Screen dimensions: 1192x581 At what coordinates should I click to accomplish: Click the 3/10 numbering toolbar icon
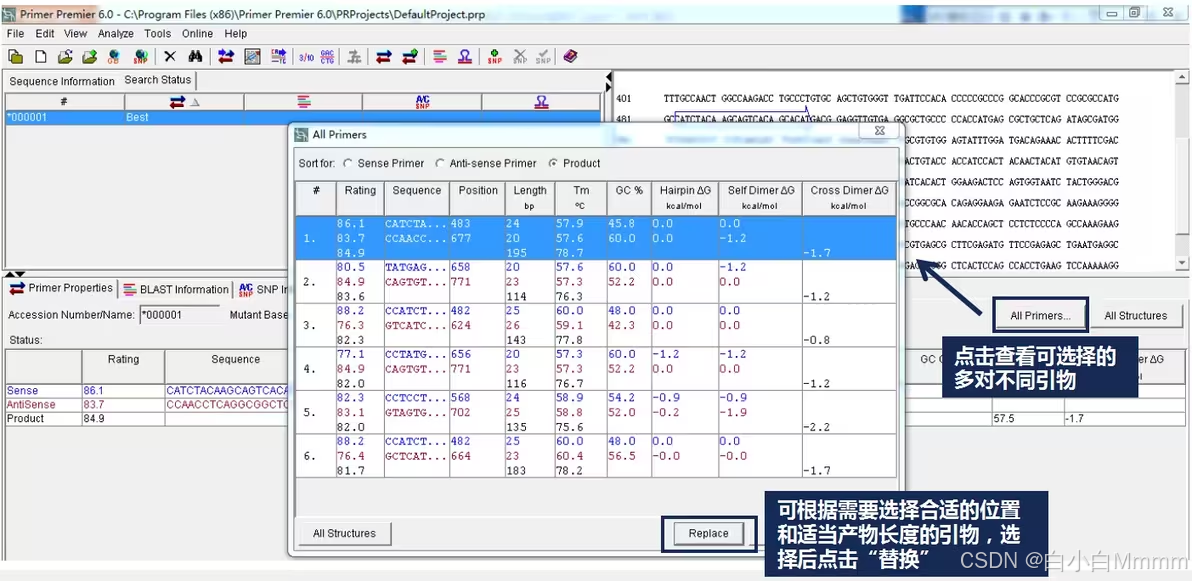306,56
